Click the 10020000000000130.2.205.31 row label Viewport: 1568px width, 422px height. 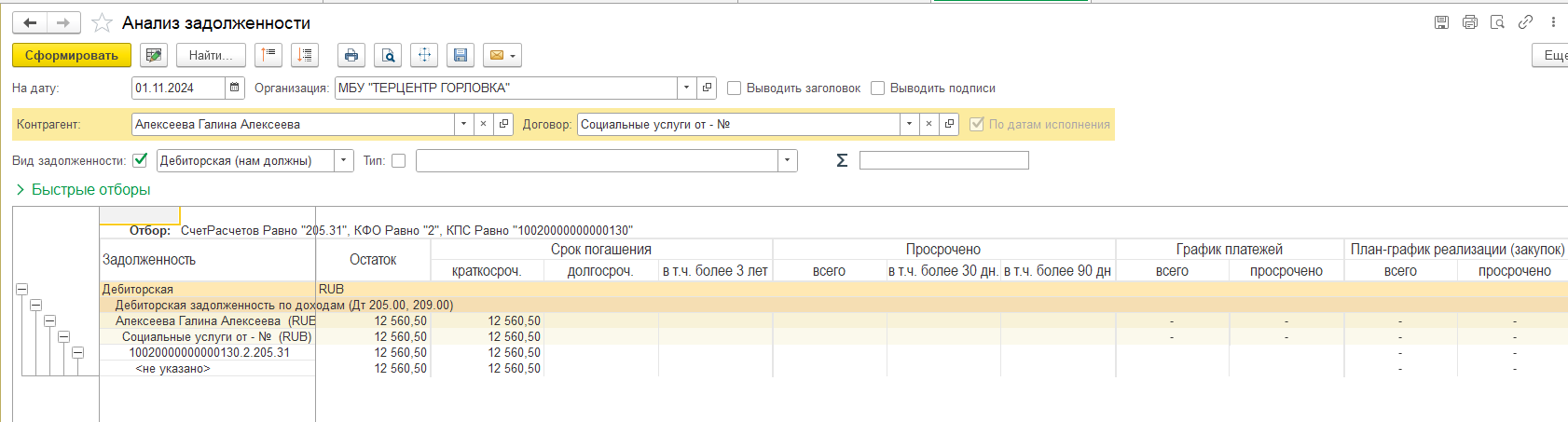tap(210, 352)
